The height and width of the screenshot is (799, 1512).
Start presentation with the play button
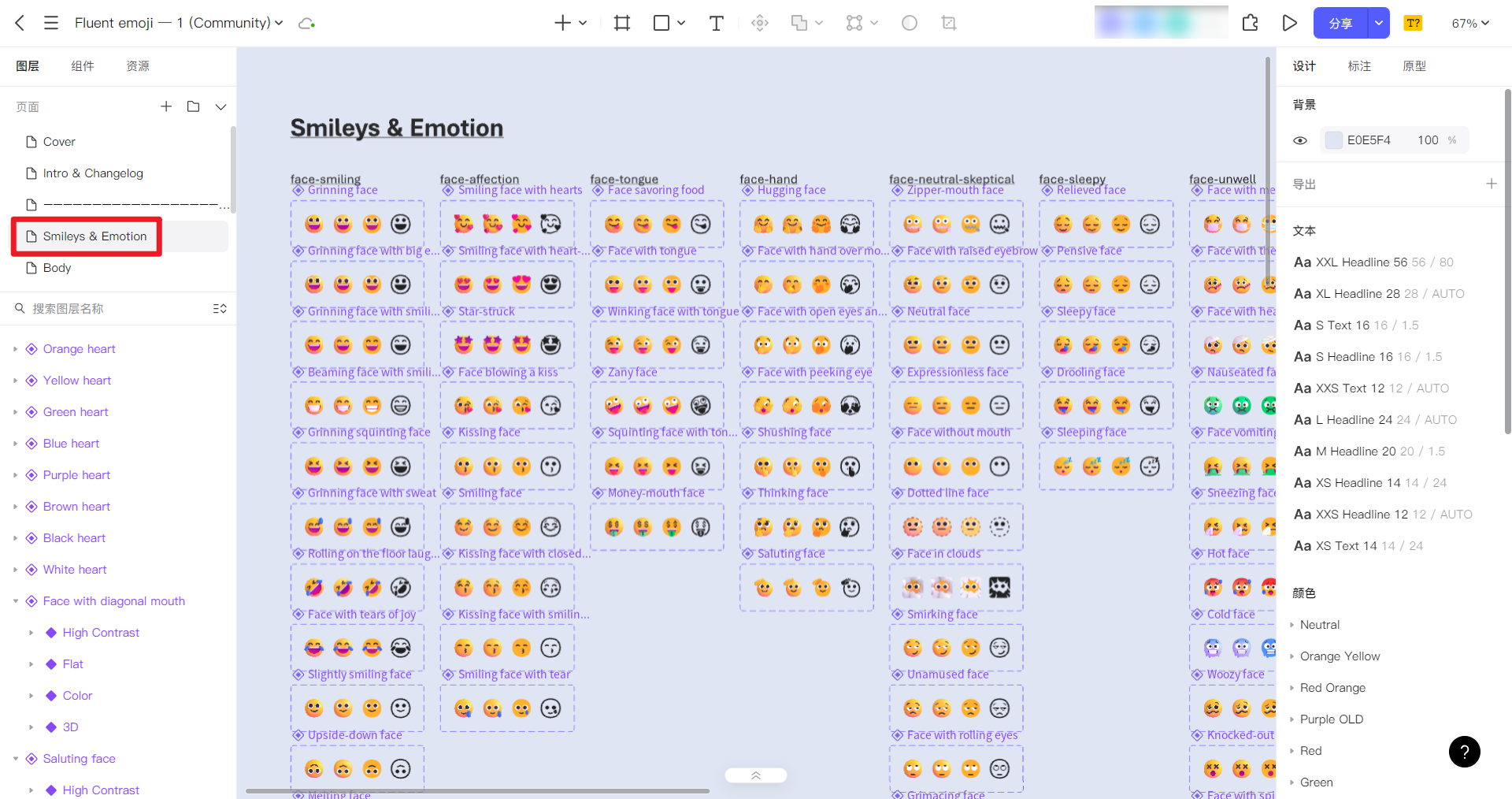pyautogui.click(x=1289, y=23)
